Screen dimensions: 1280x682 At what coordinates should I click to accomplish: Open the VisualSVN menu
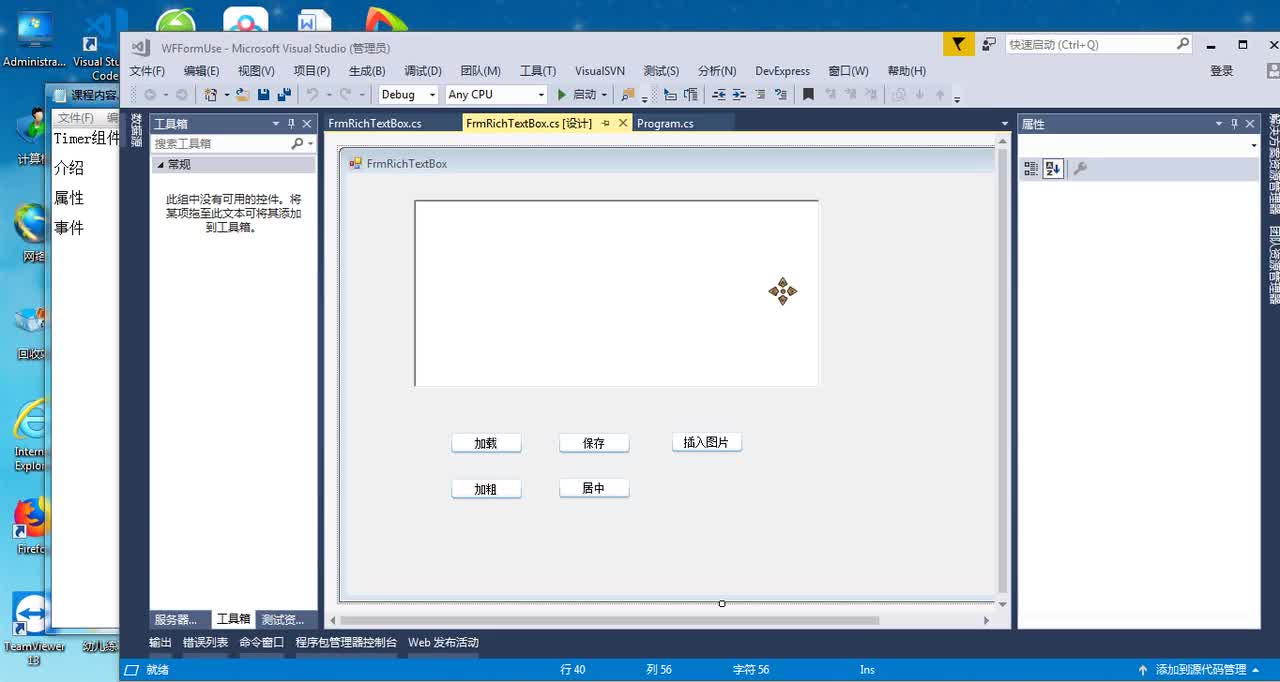tap(600, 71)
